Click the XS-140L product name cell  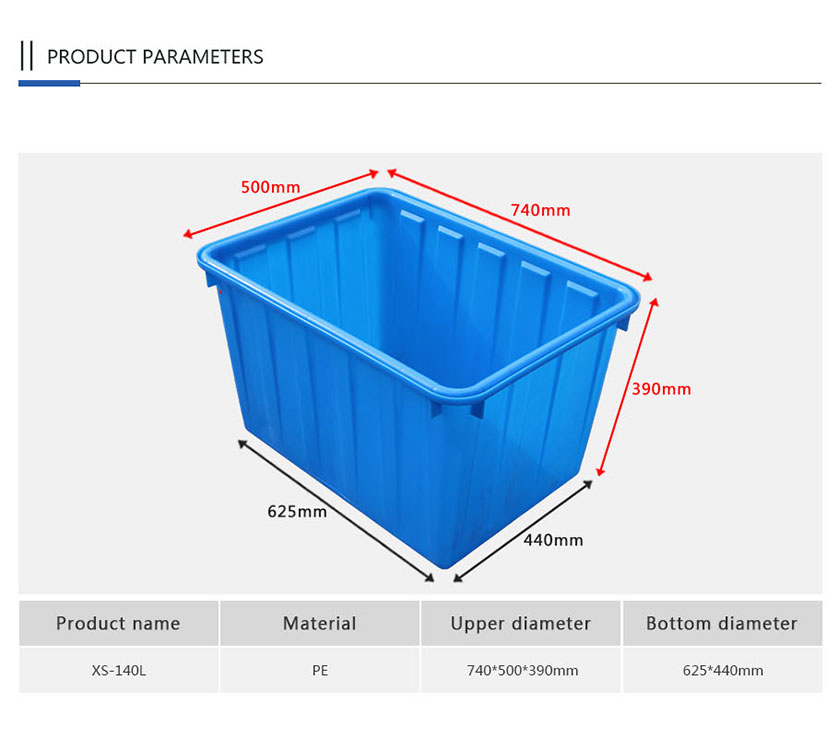118,670
